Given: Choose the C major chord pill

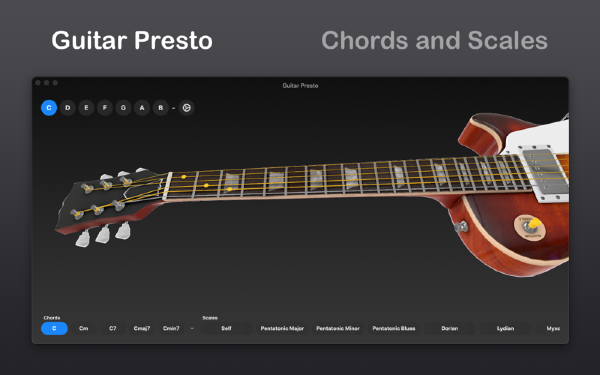Looking at the screenshot, I should [x=54, y=328].
